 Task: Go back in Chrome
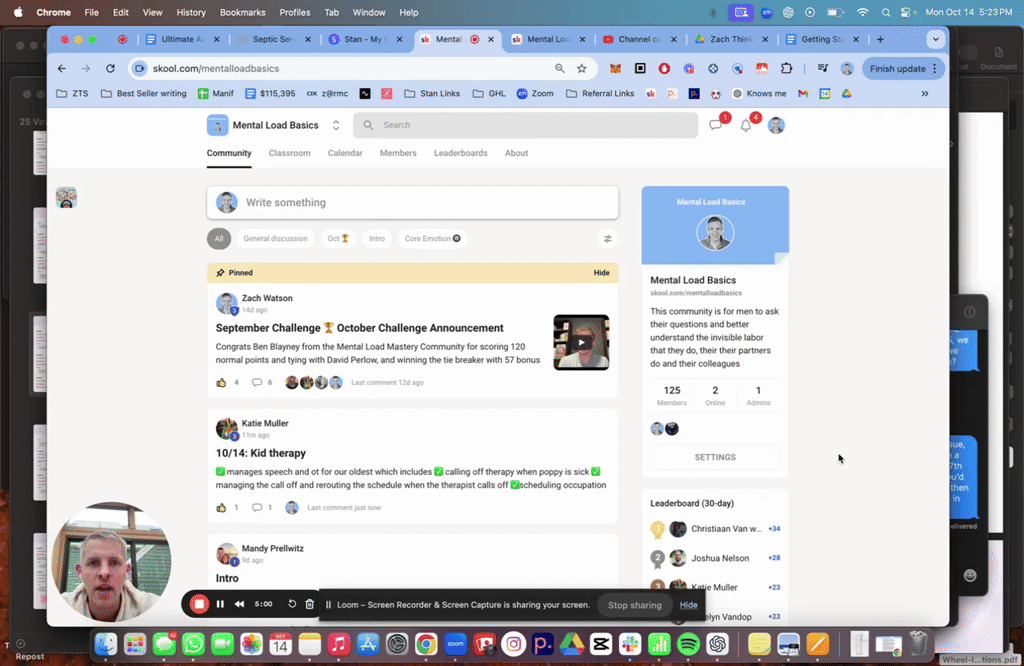[62, 69]
